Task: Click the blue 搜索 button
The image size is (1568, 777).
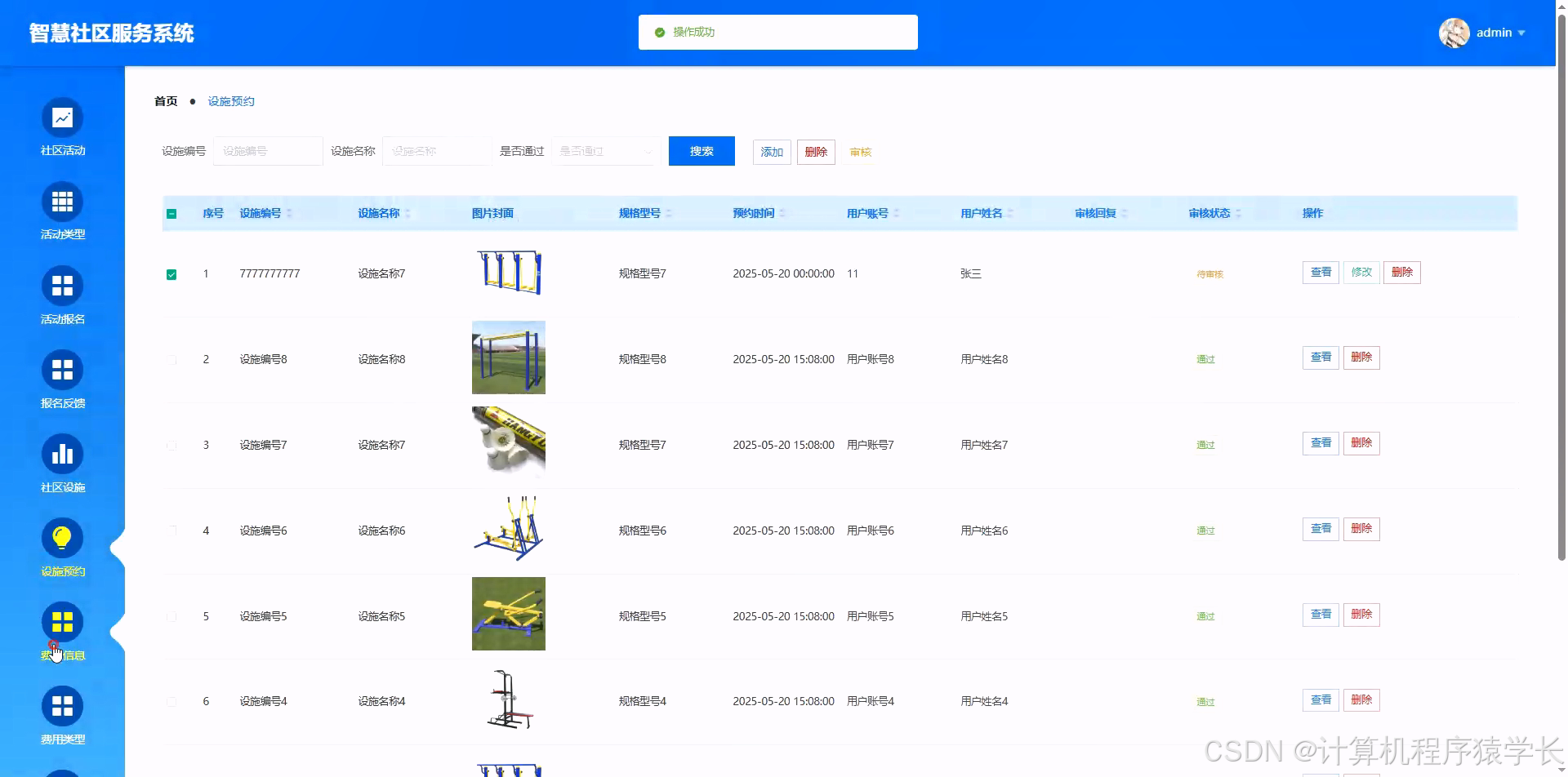Action: [701, 151]
